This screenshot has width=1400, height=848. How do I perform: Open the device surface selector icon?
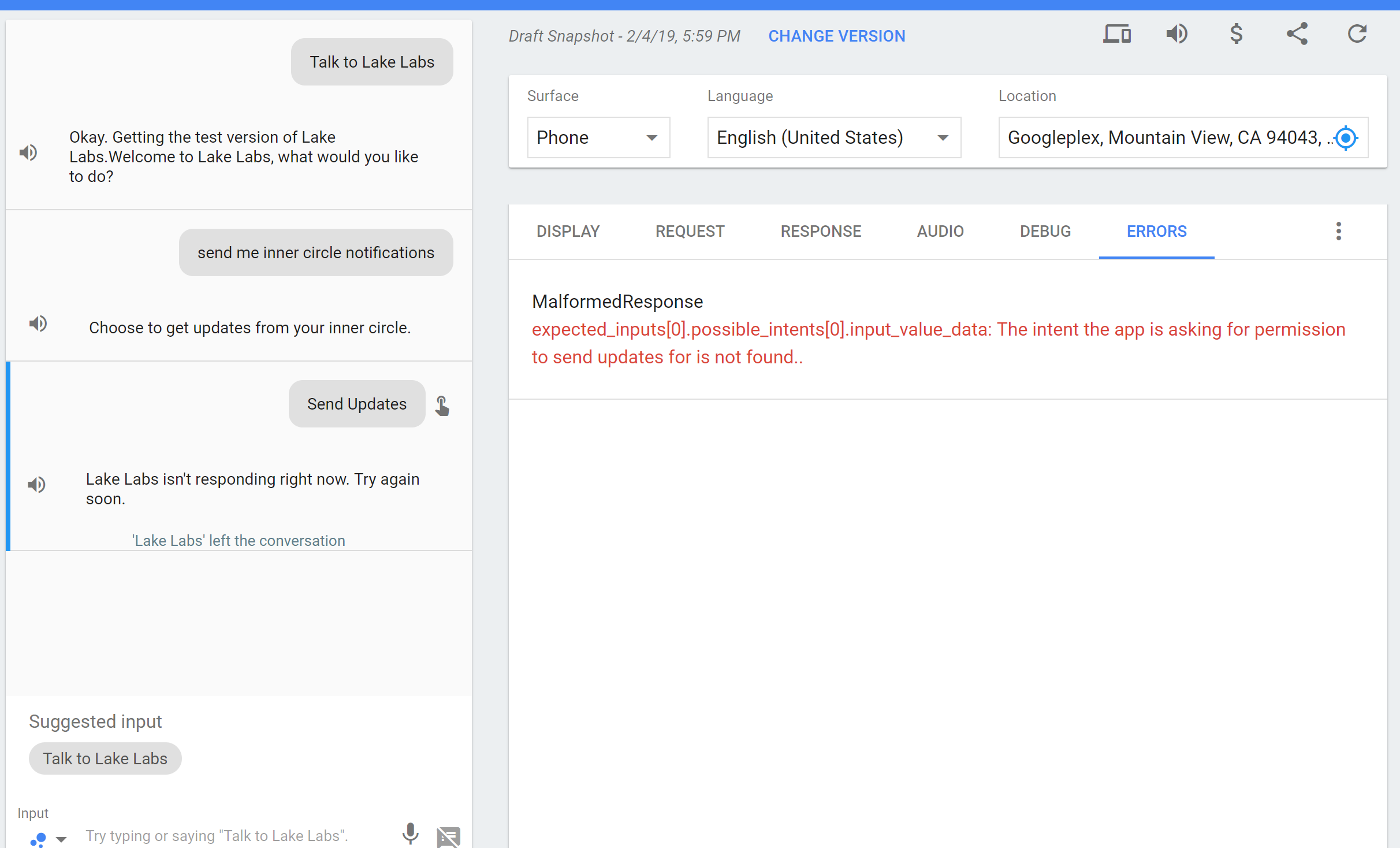1116,35
